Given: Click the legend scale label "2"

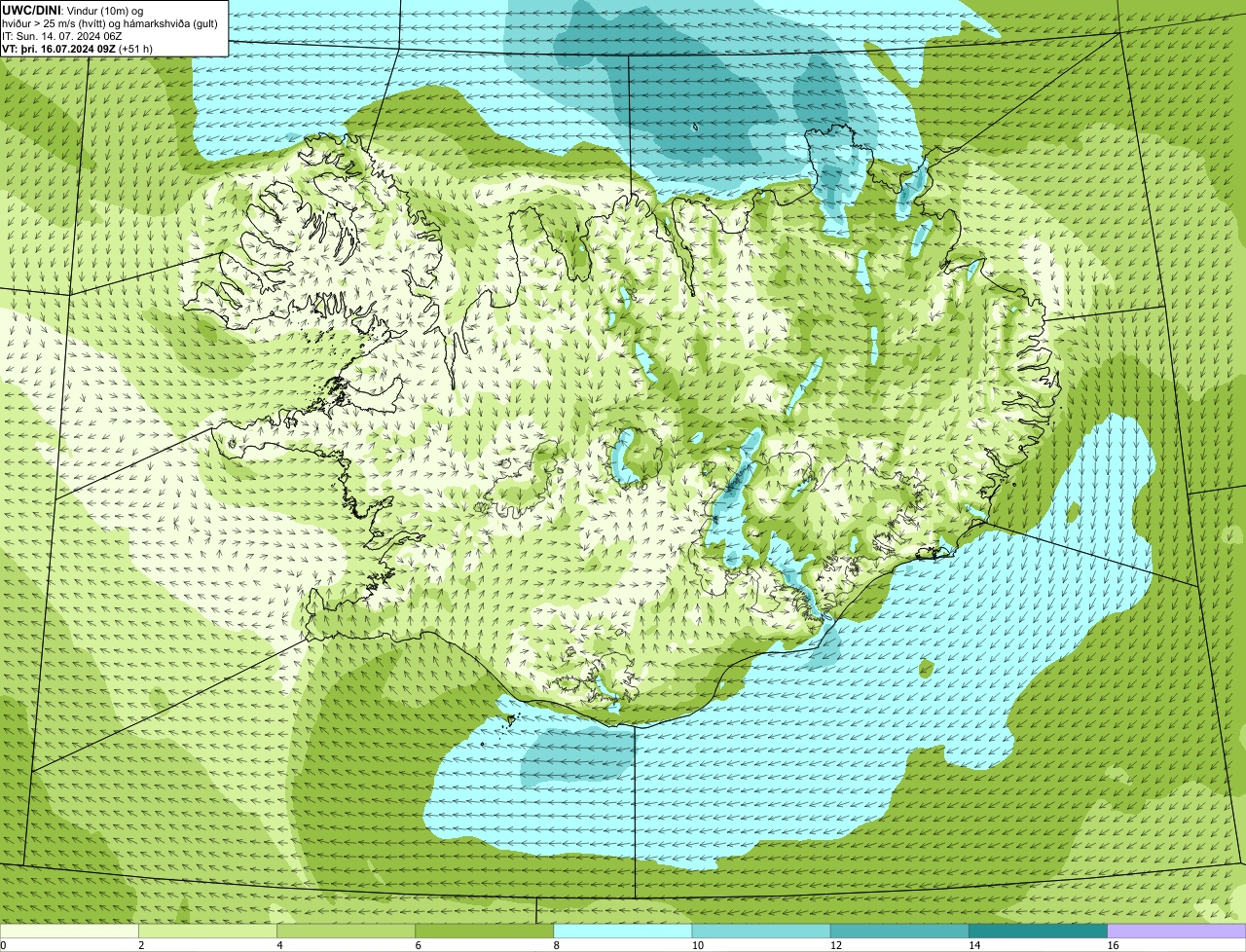Looking at the screenshot, I should [x=141, y=945].
